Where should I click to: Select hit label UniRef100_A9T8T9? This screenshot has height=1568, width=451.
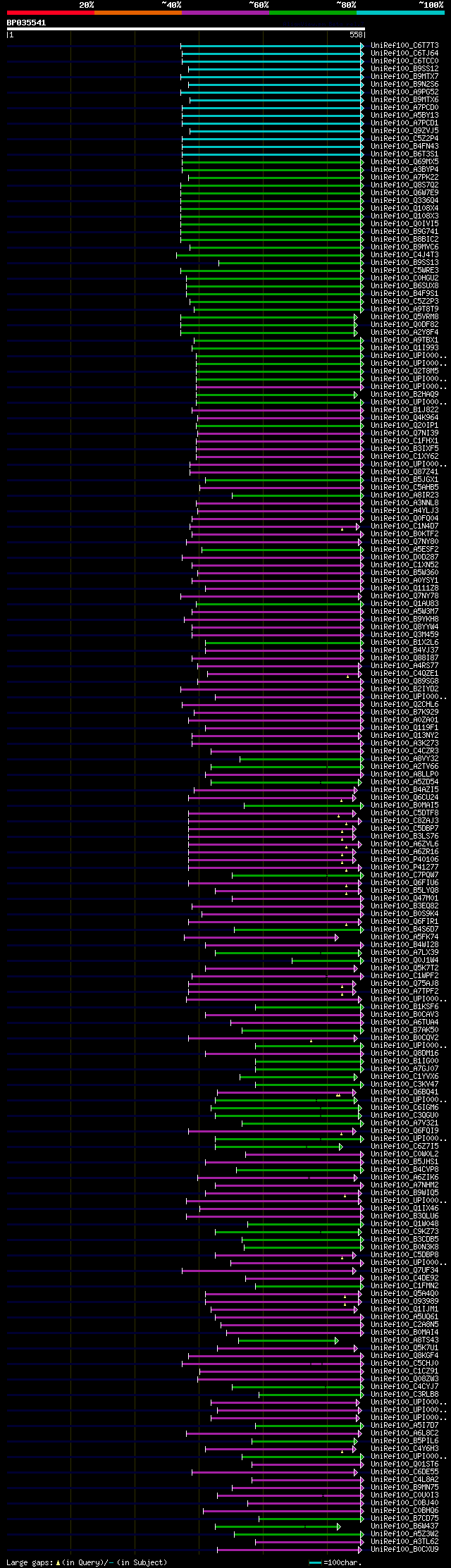(404, 309)
